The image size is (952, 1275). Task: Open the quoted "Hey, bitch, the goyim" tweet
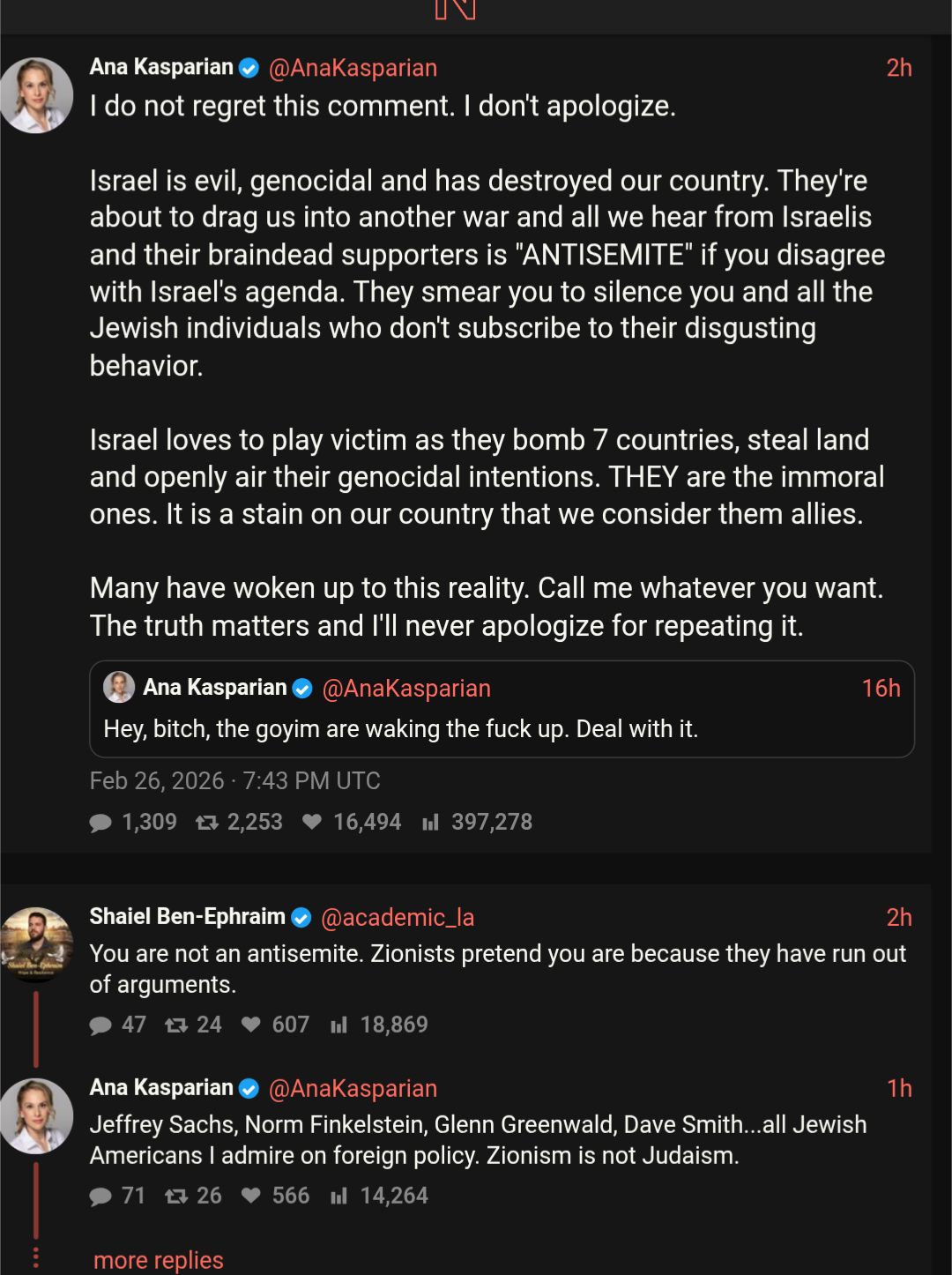(x=400, y=729)
